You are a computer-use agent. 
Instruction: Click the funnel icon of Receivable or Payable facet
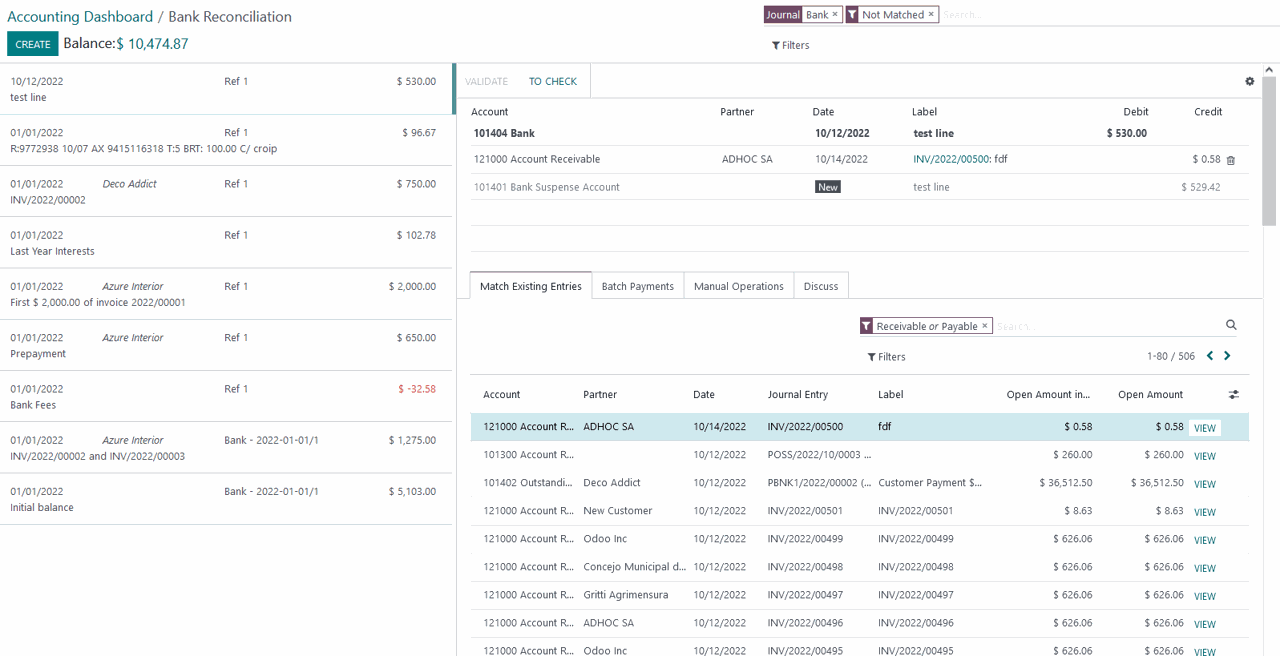[x=868, y=326]
